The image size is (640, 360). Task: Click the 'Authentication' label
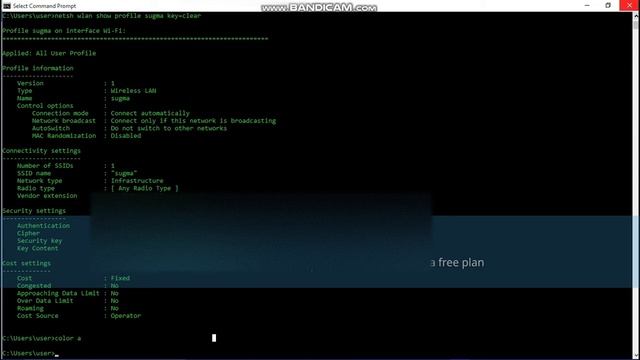click(x=43, y=226)
